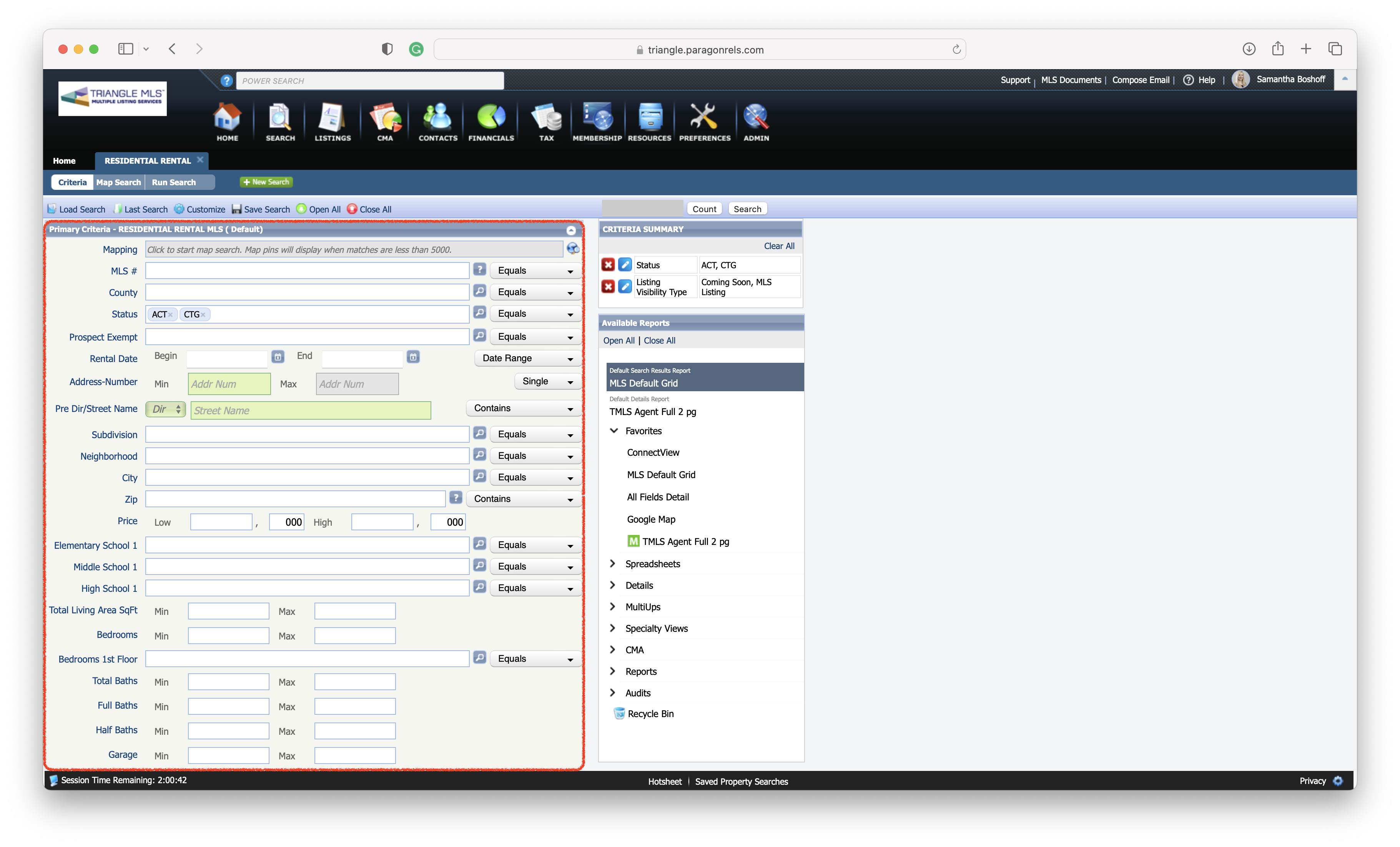
Task: Open the MLS # Equals operator dropdown
Action: 535,271
